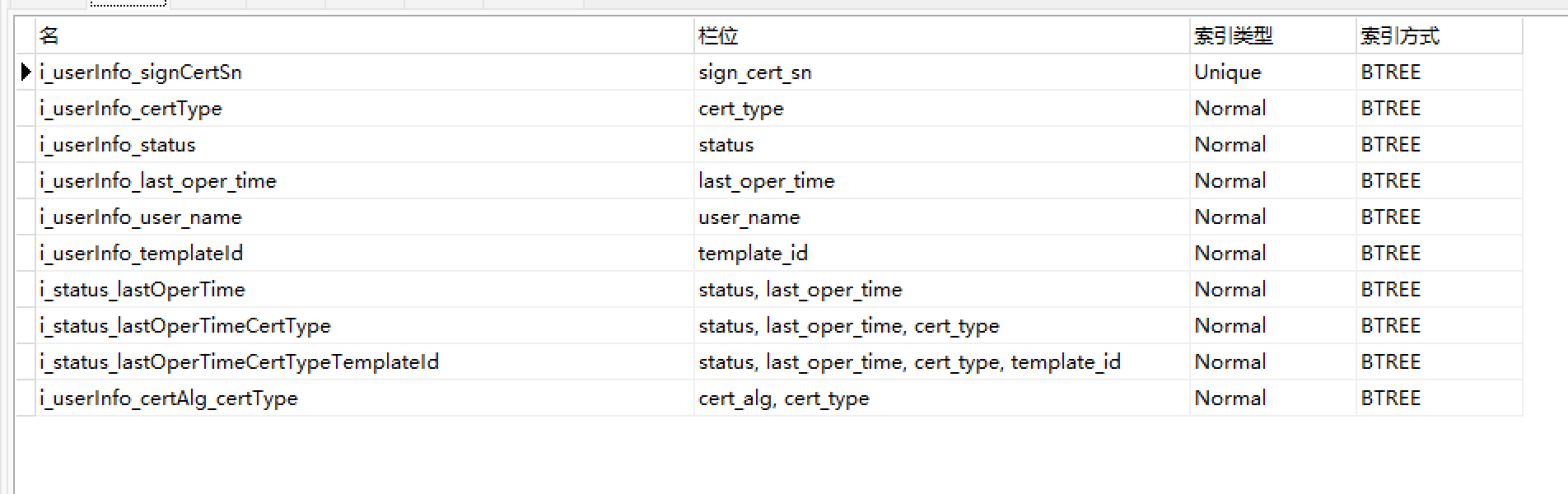Click row selector beside i_userInfo_certAlg_certType
Screen dimensions: 1568x494
click(x=26, y=398)
